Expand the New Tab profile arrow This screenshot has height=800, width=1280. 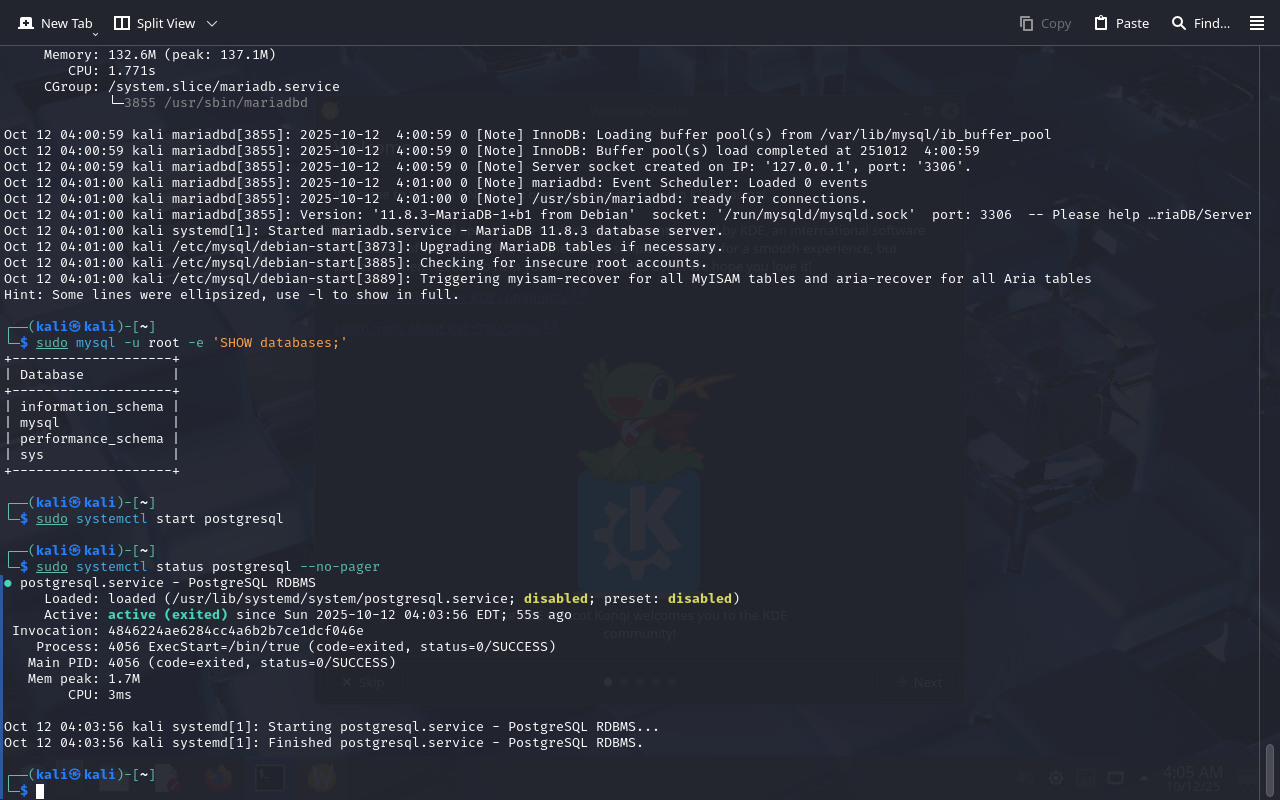(x=95, y=35)
